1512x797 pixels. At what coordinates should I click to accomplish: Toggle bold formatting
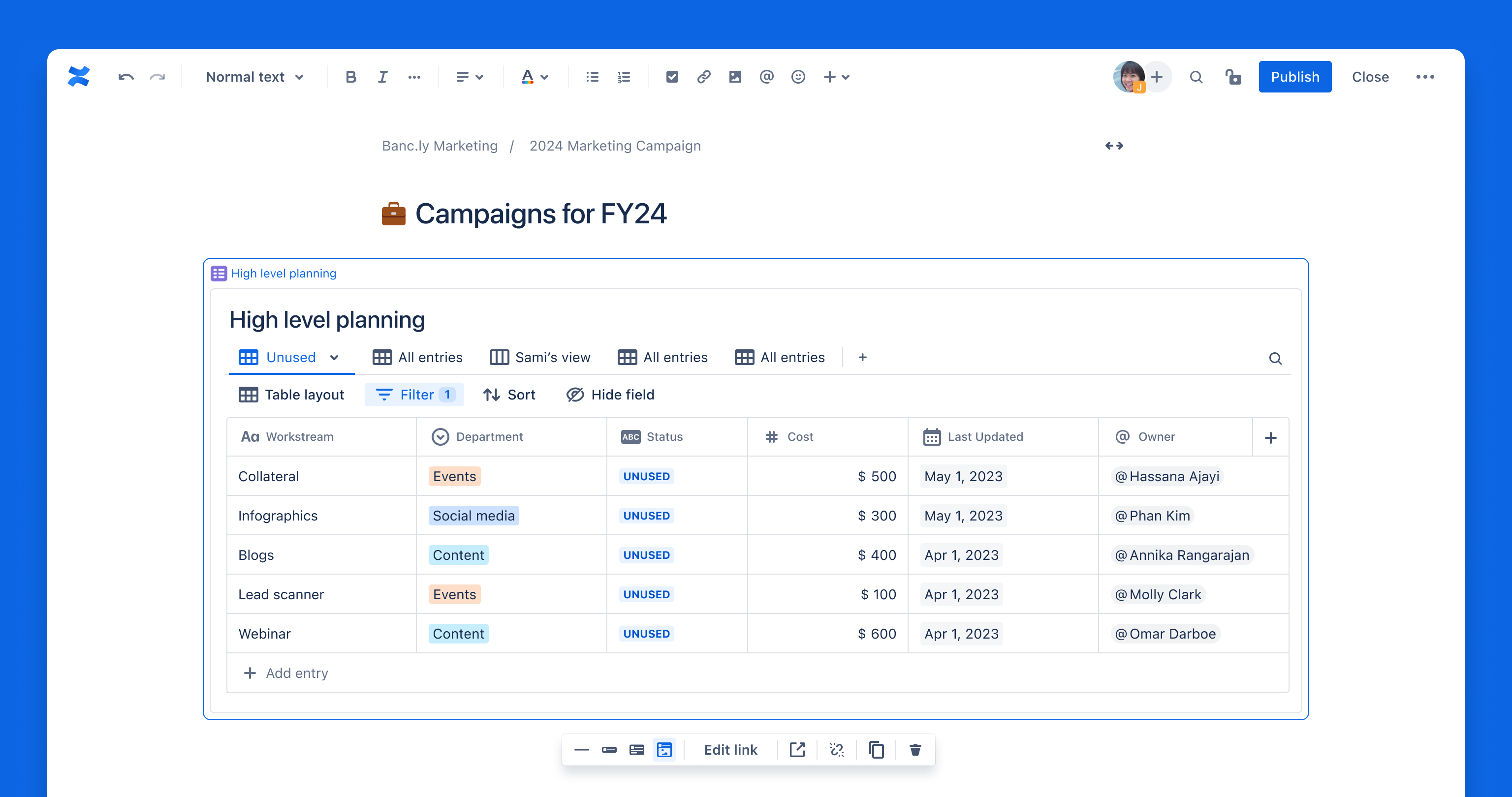click(x=350, y=76)
